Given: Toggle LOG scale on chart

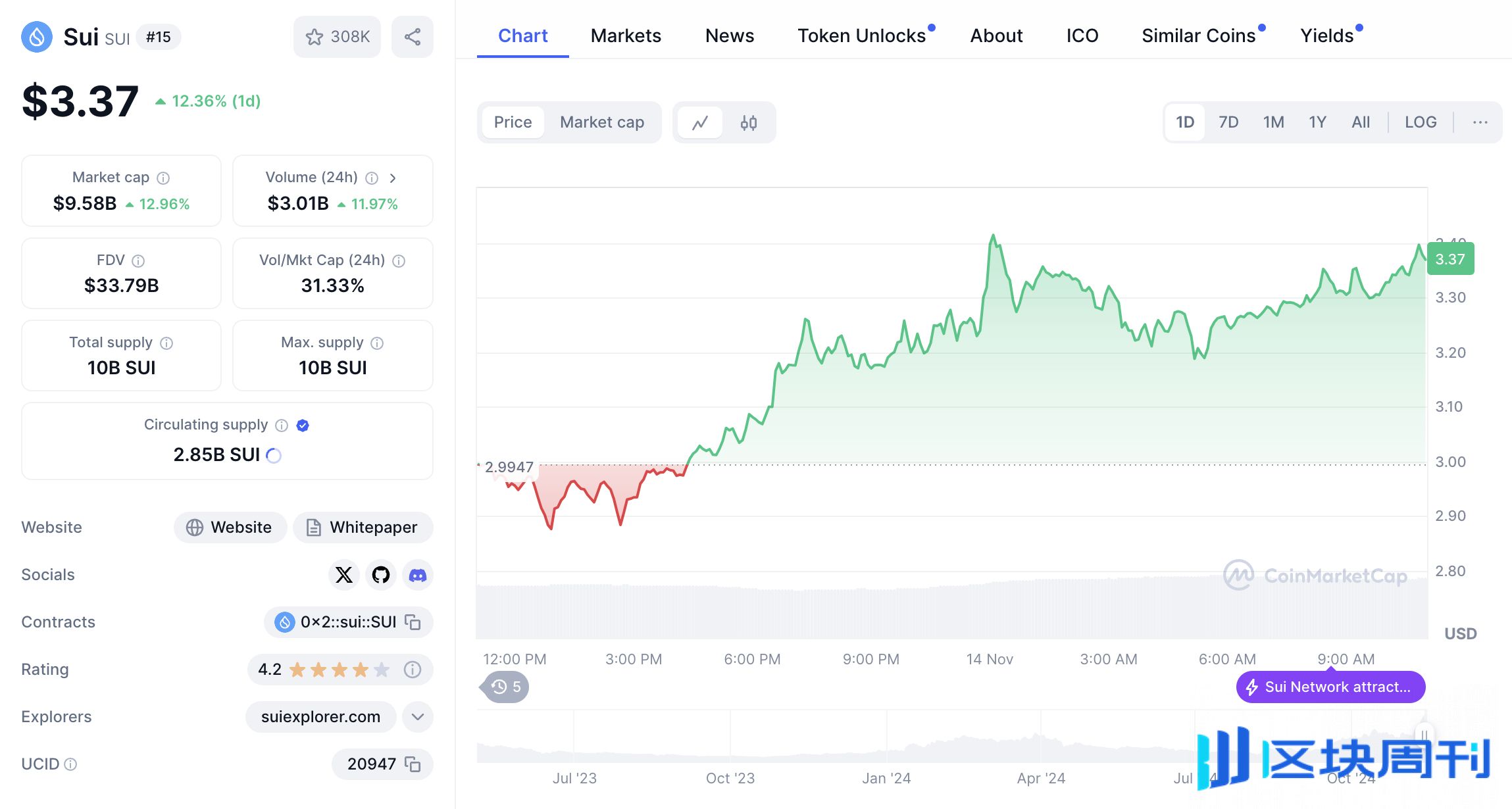Looking at the screenshot, I should point(1421,122).
